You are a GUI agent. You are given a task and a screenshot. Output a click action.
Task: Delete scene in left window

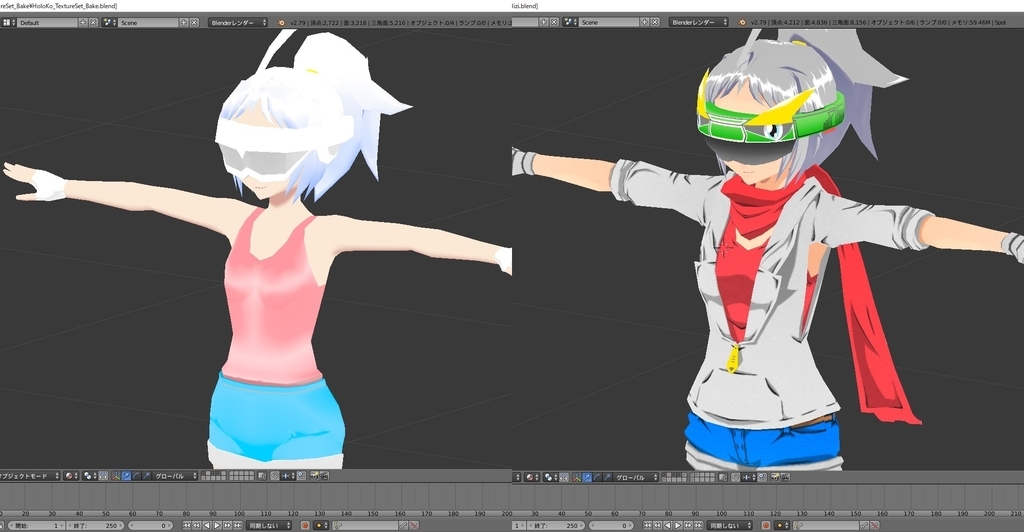(x=194, y=22)
